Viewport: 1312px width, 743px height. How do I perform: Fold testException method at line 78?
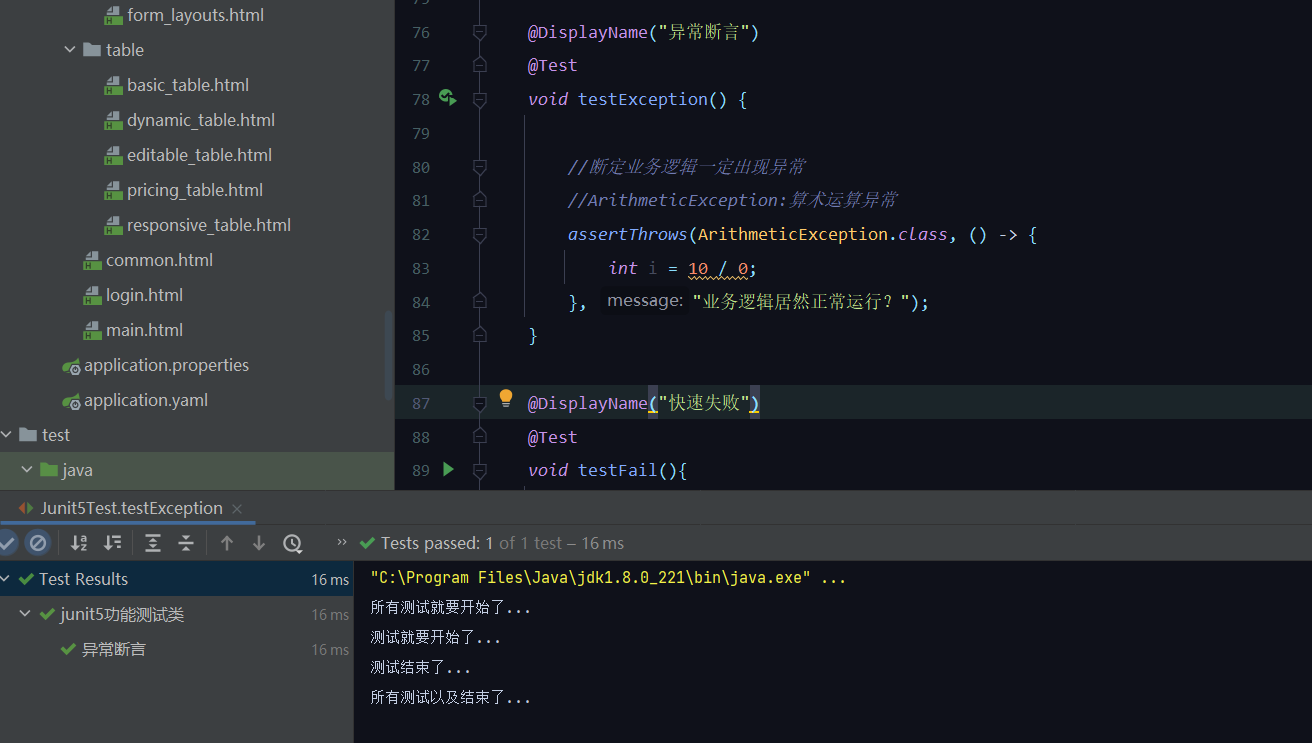click(479, 100)
